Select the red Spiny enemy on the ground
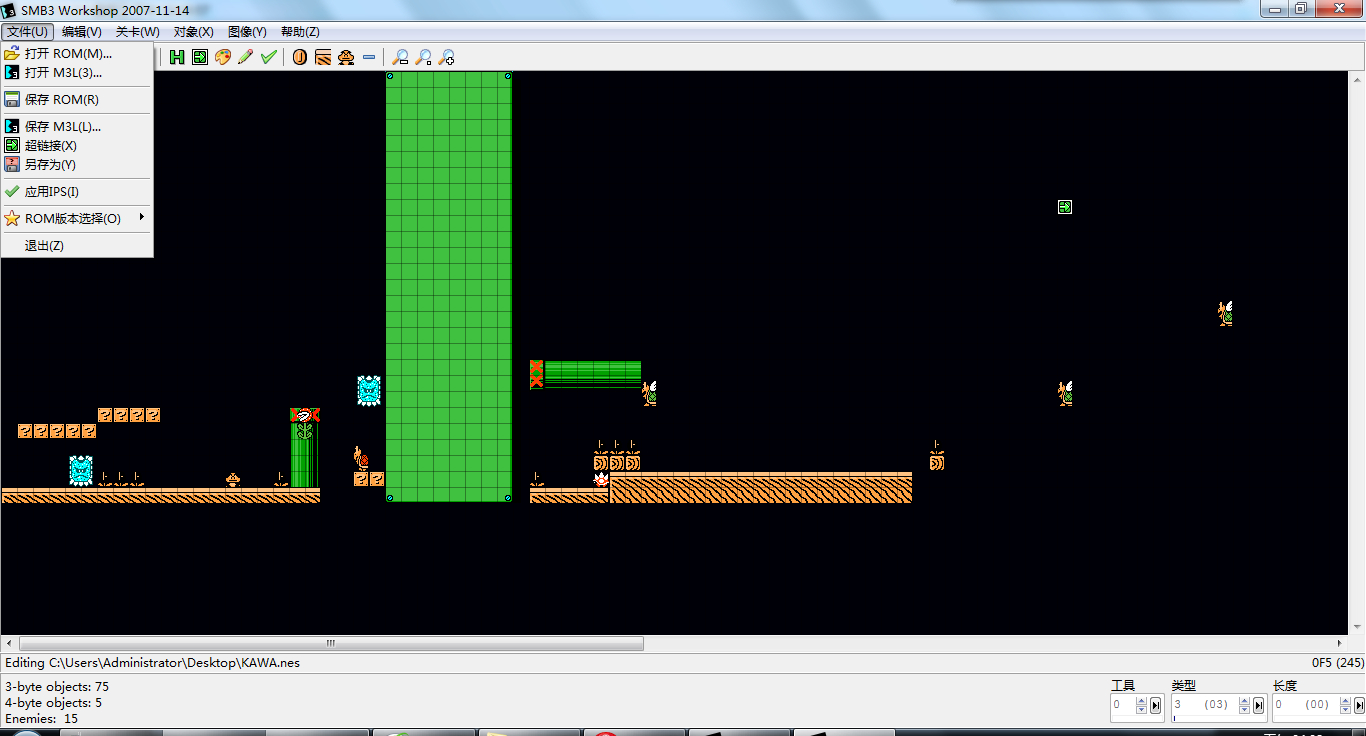Image resolution: width=1366 pixels, height=736 pixels. coord(601,479)
